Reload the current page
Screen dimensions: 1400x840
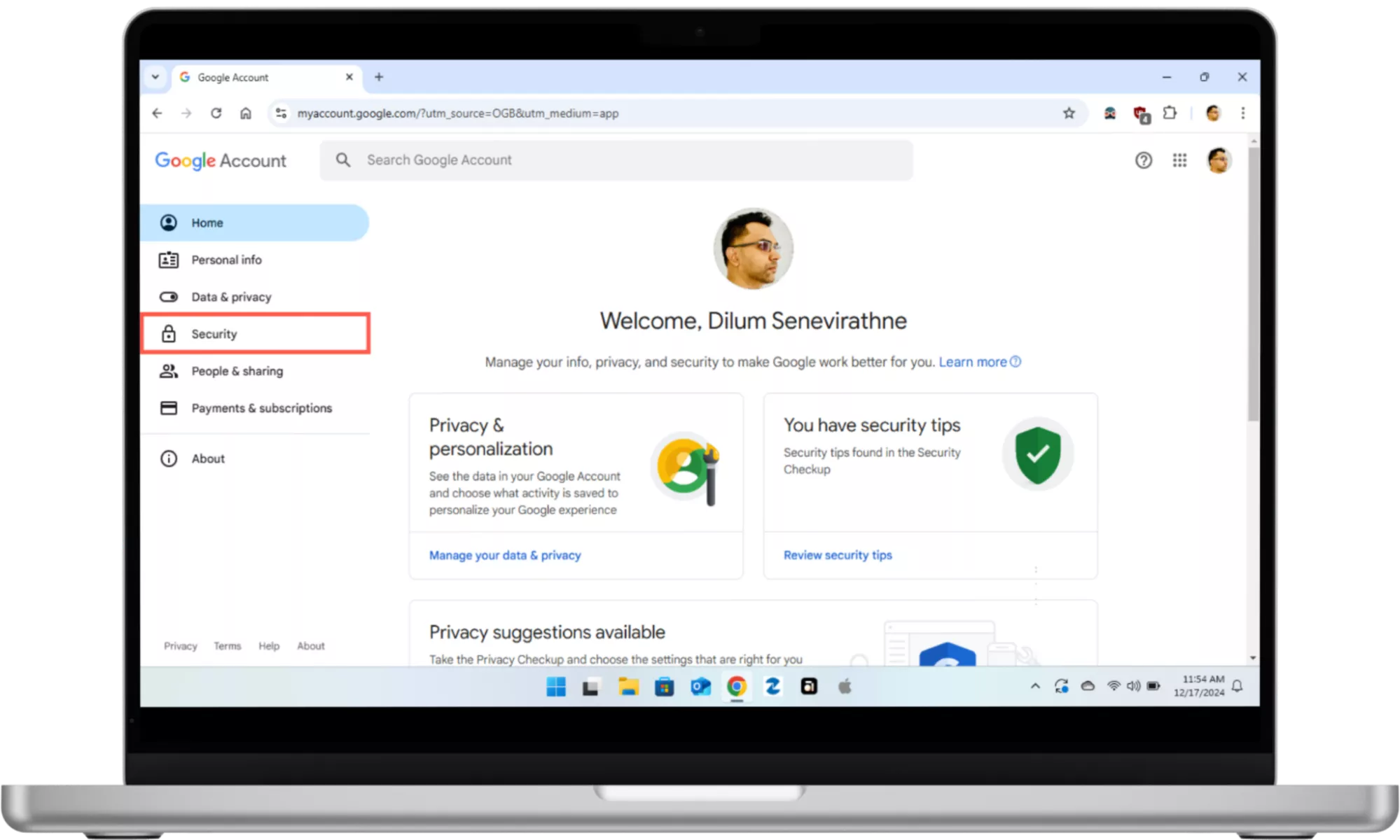tap(216, 113)
